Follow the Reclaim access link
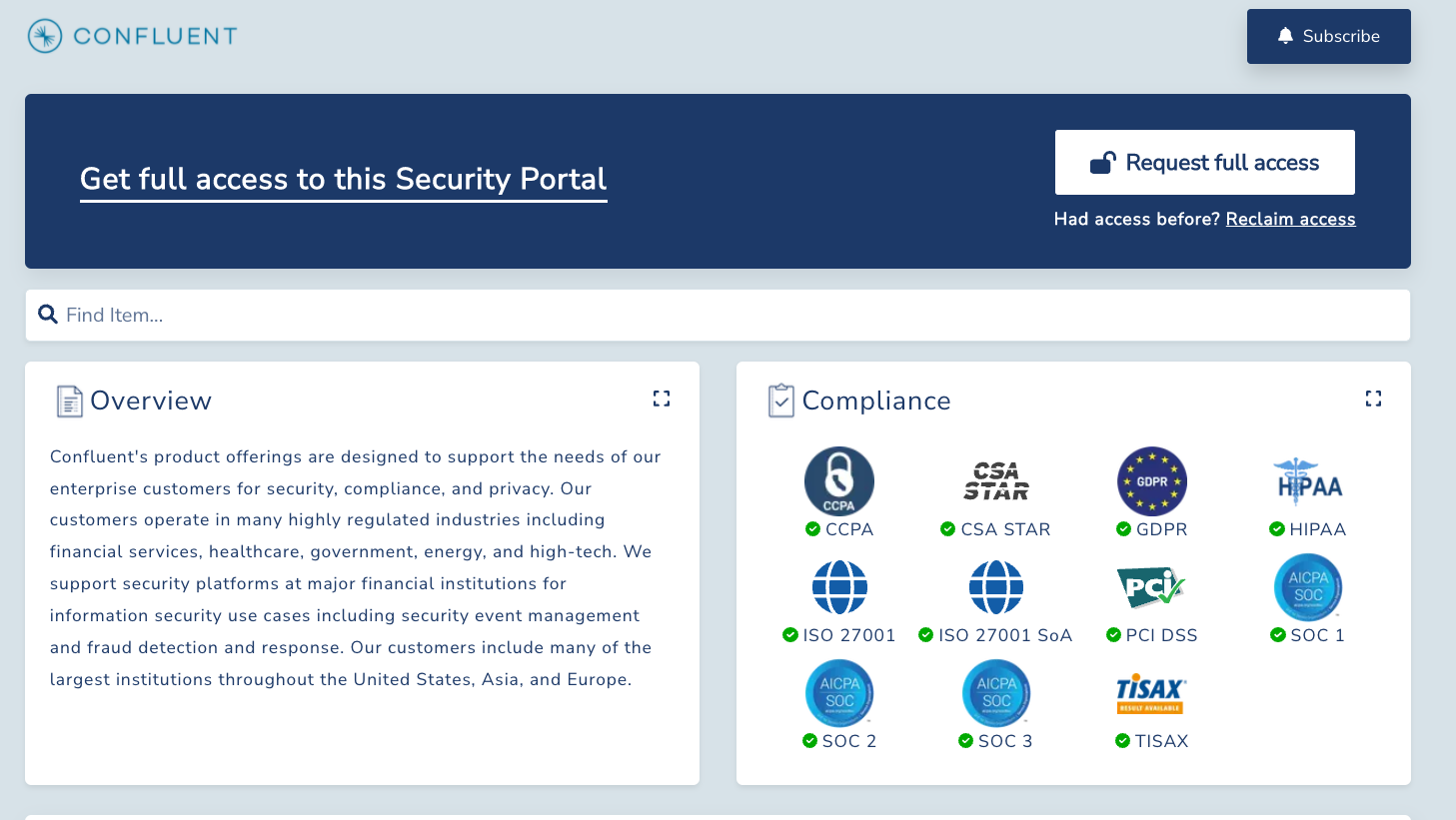 [x=1291, y=219]
